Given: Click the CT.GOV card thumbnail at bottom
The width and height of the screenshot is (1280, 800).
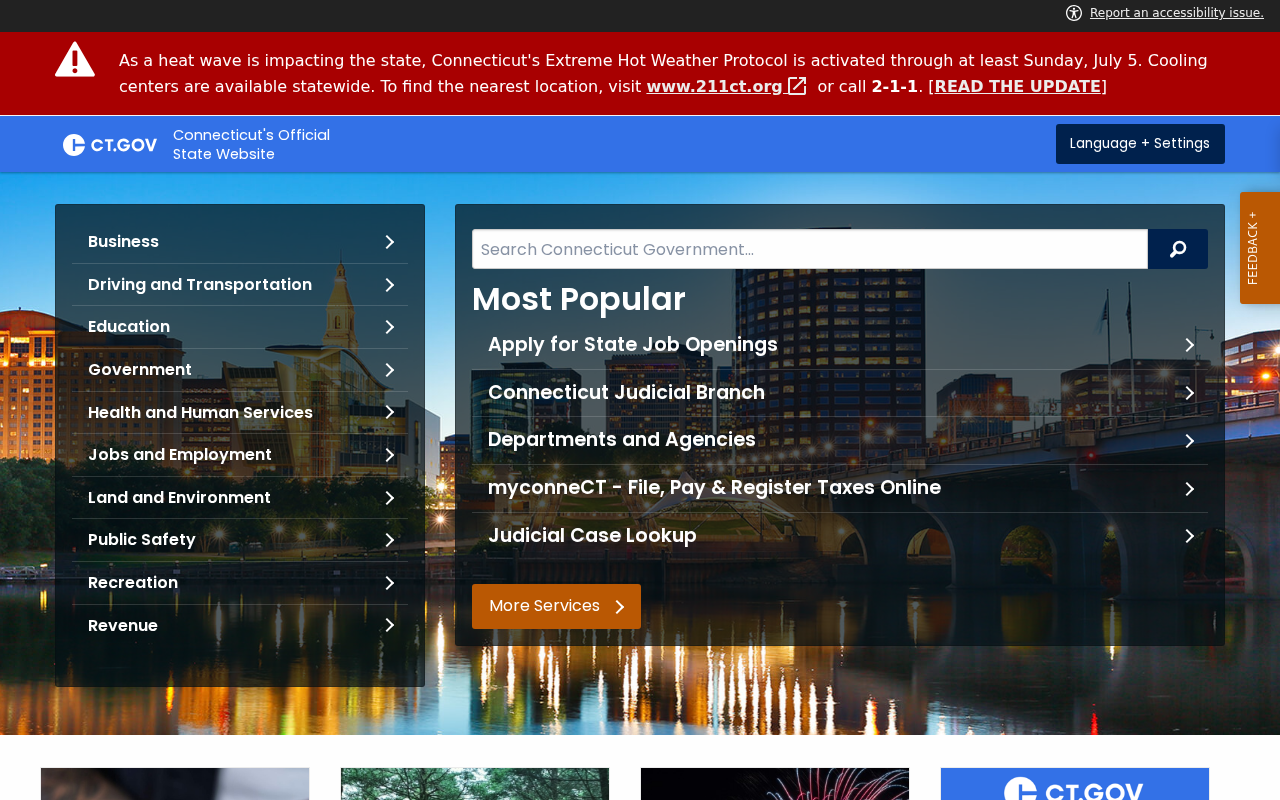Looking at the screenshot, I should tap(1075, 784).
